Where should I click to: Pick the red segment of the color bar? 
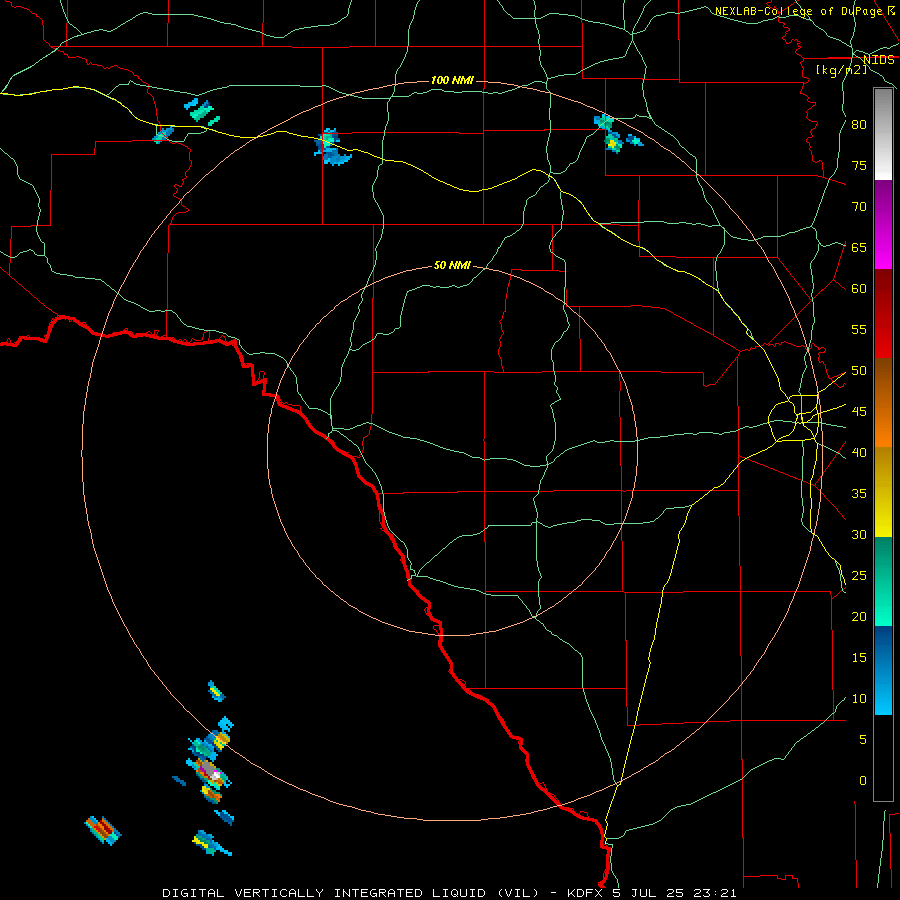883,314
